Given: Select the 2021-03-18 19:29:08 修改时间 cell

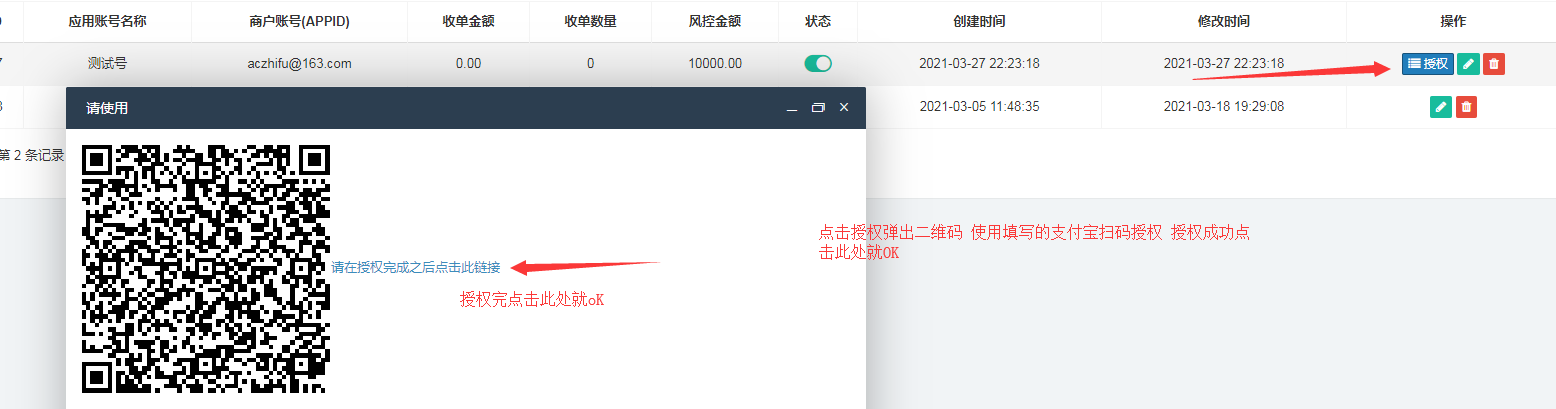Looking at the screenshot, I should 1223,106.
